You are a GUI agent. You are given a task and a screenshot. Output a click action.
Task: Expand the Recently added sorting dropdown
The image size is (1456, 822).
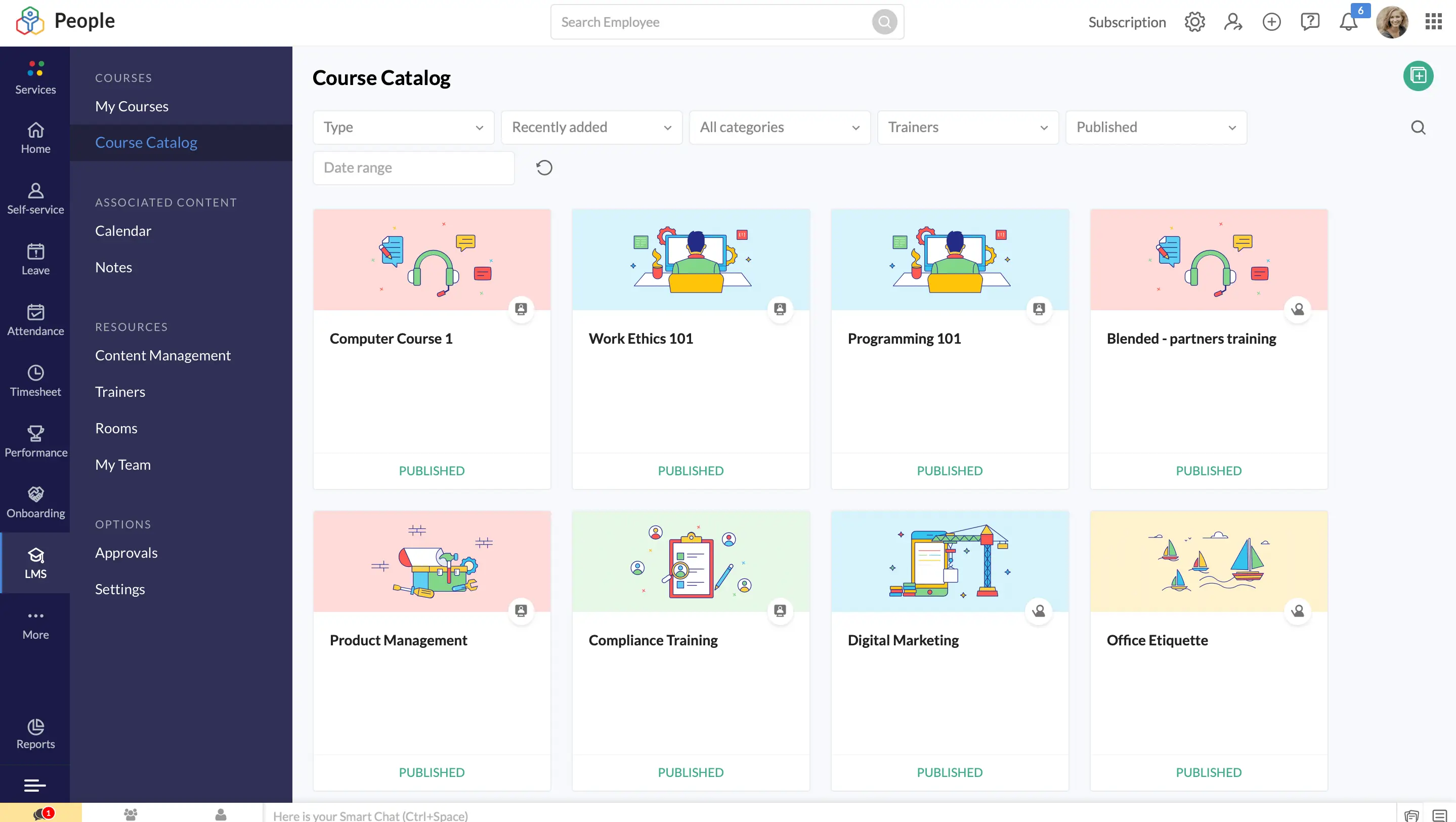[591, 127]
